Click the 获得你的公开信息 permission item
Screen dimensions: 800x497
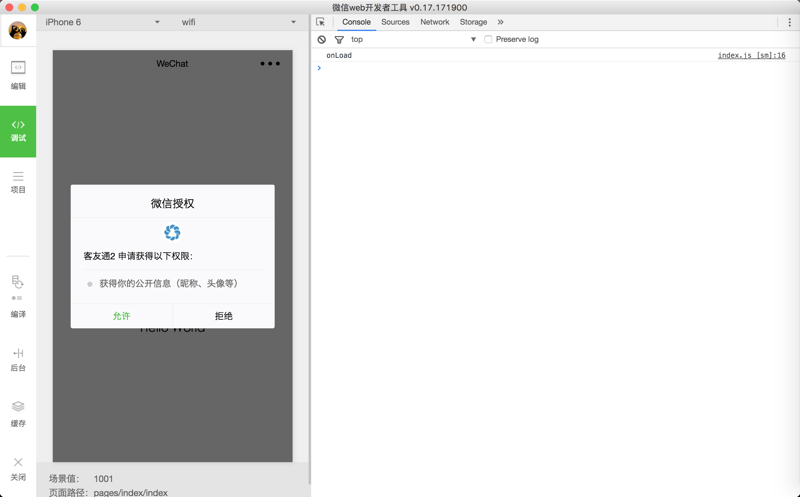point(168,283)
